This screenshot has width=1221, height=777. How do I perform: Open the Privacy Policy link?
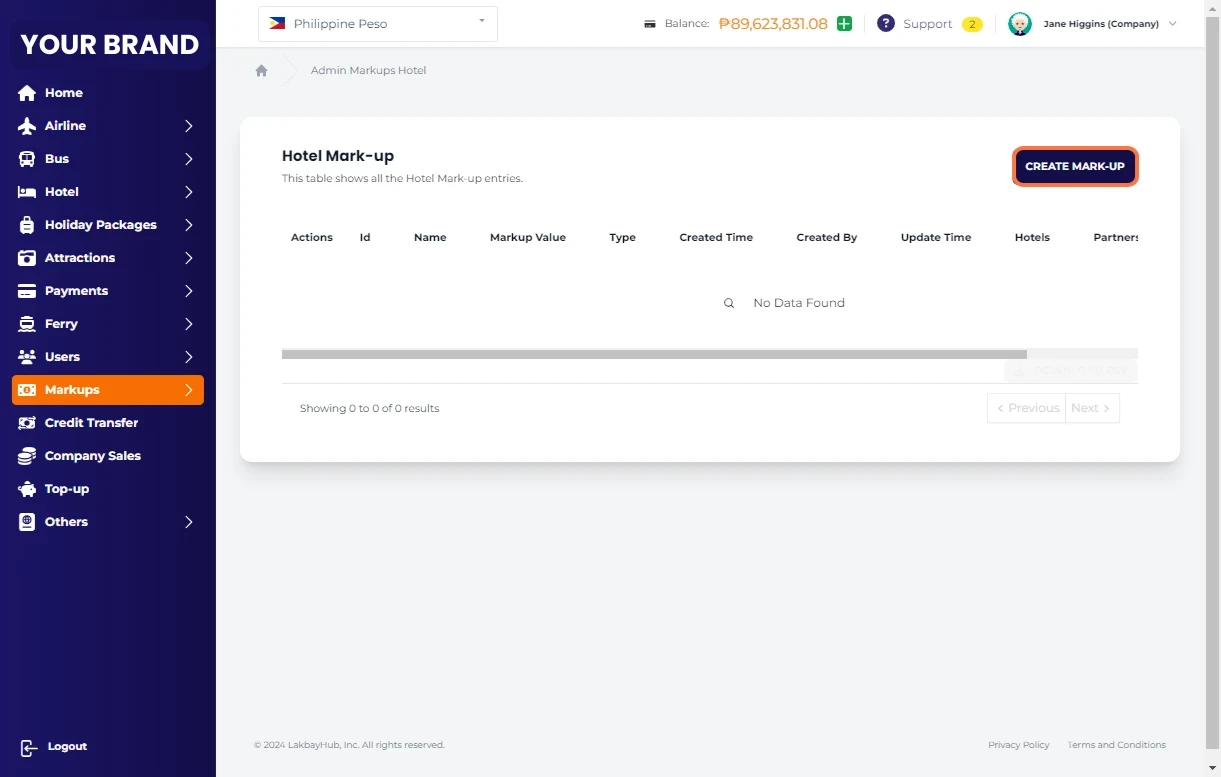(1018, 745)
